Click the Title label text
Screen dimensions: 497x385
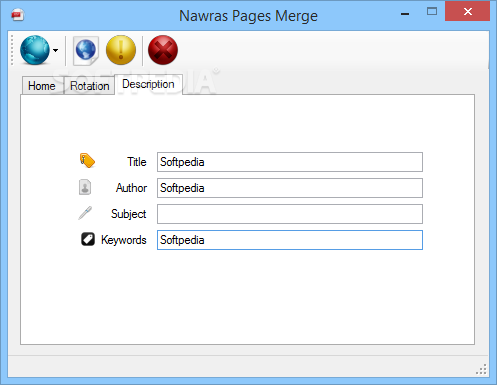point(137,162)
